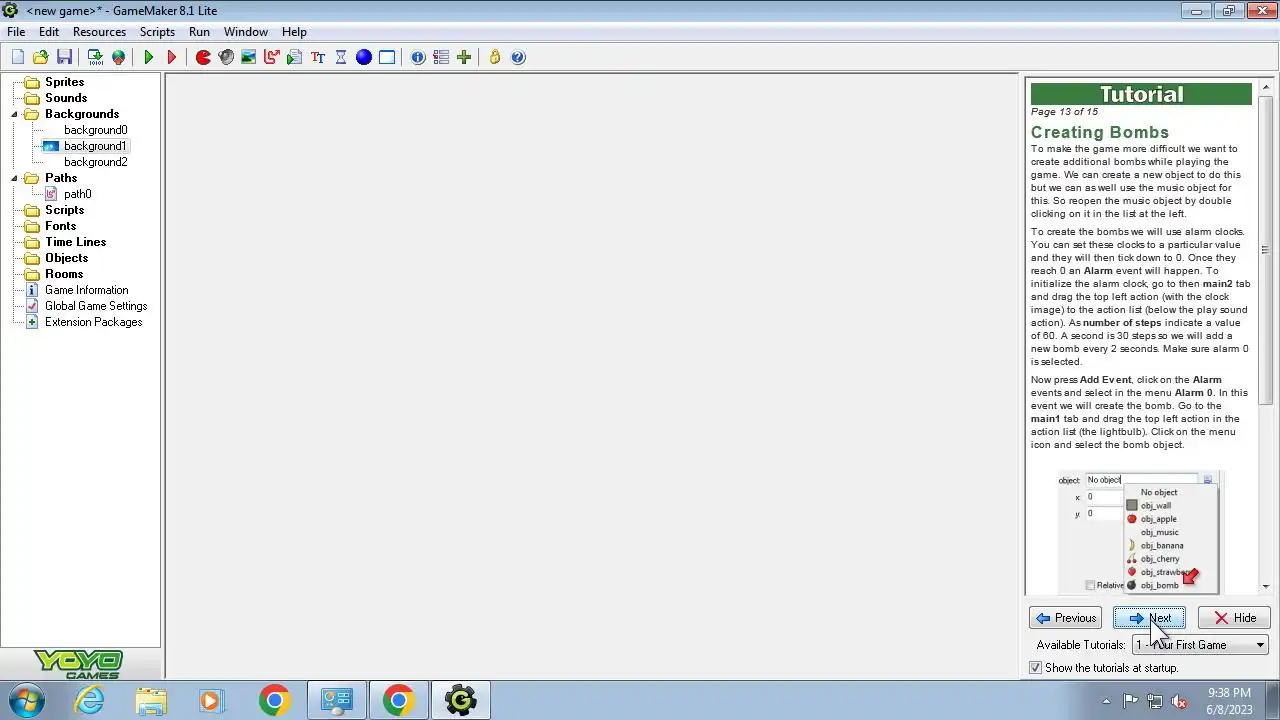Publish your game online icon
Image resolution: width=1280 pixels, height=720 pixels.
118,57
